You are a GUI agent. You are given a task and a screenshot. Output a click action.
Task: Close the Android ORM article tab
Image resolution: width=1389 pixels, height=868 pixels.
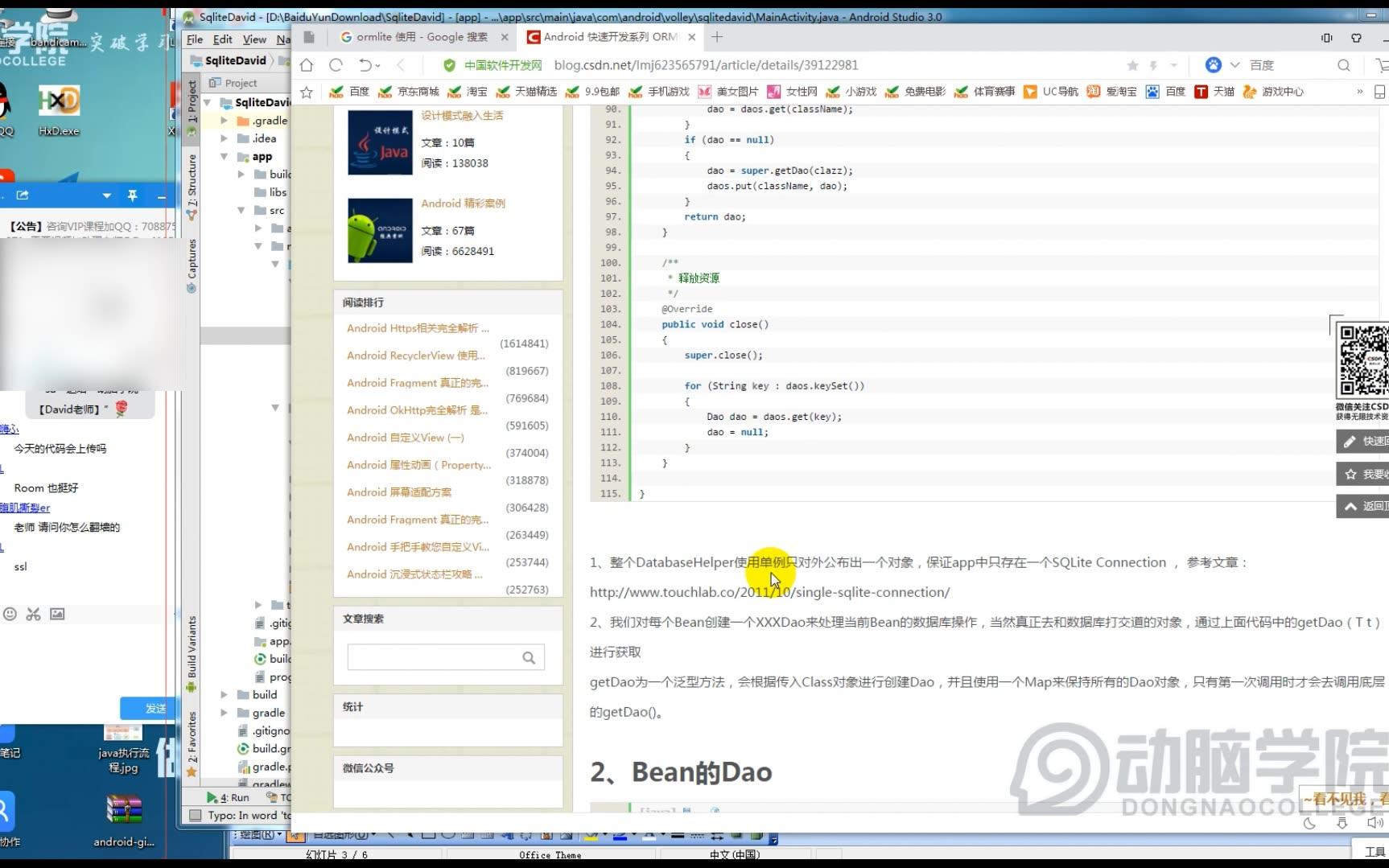pos(691,37)
